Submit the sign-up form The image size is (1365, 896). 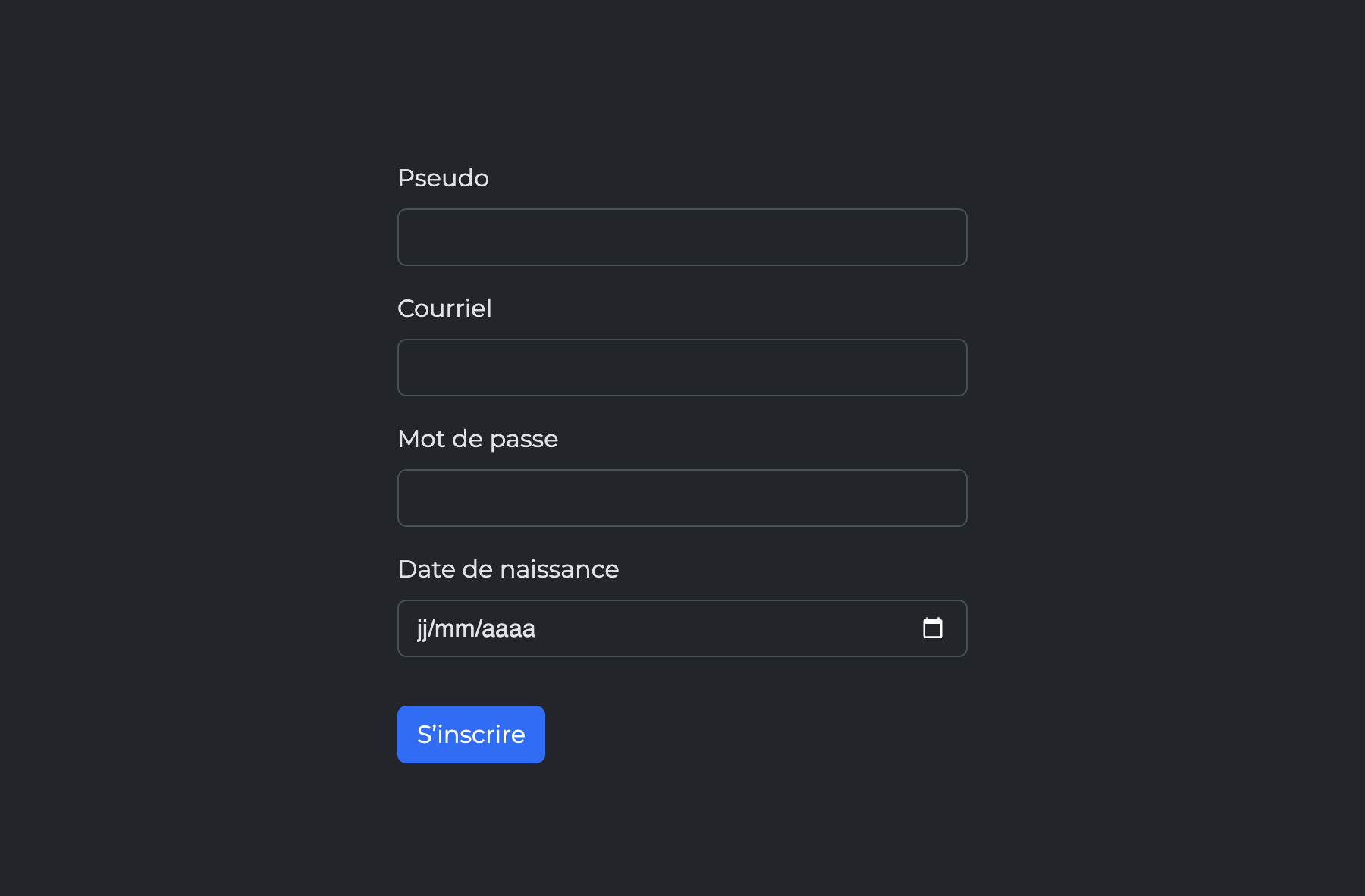(x=471, y=735)
